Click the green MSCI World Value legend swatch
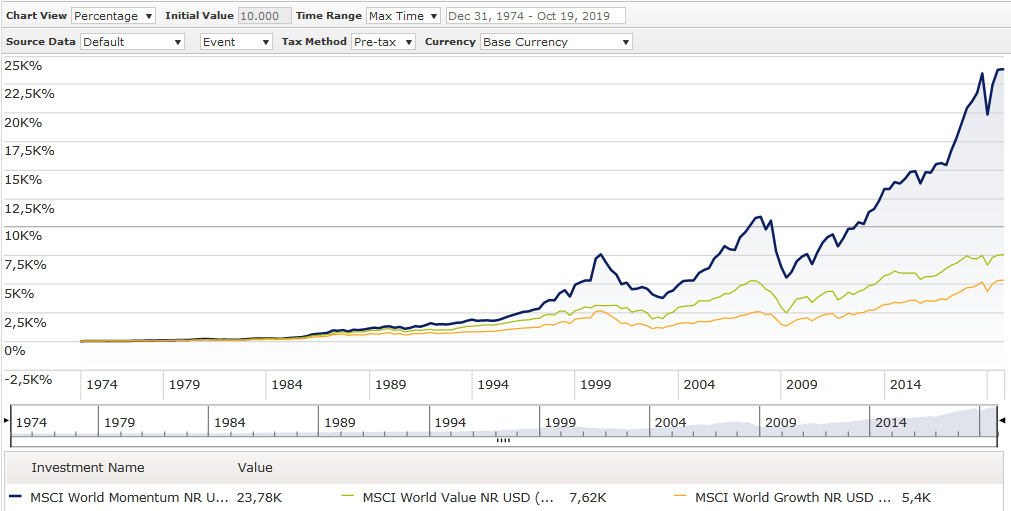This screenshot has height=511, width=1011. (349, 496)
